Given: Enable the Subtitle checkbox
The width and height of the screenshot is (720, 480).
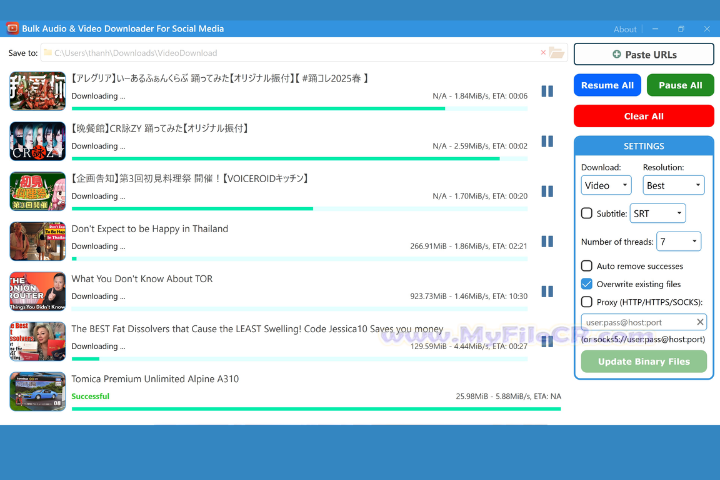Looking at the screenshot, I should click(x=586, y=213).
